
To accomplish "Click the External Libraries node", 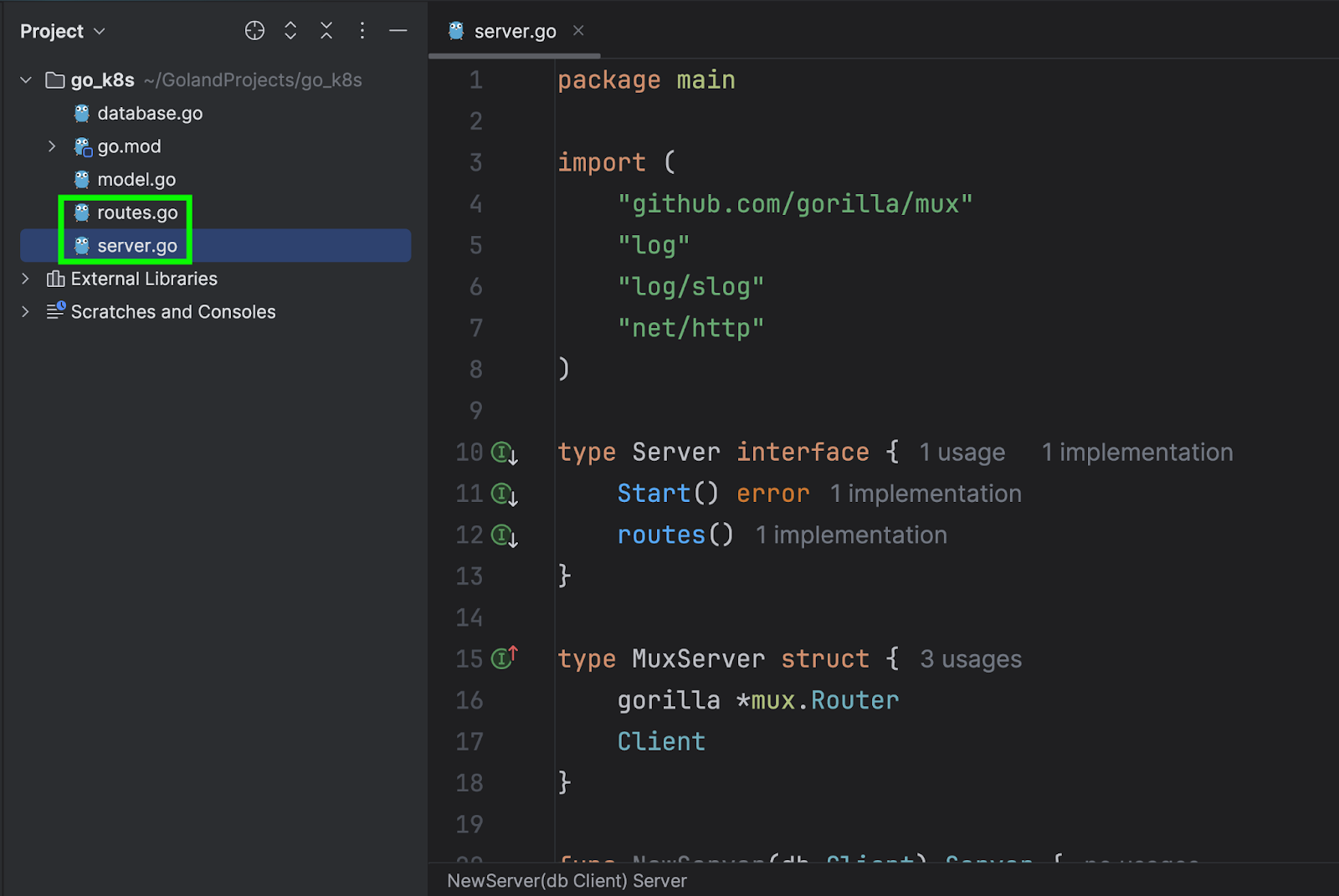I will point(144,279).
